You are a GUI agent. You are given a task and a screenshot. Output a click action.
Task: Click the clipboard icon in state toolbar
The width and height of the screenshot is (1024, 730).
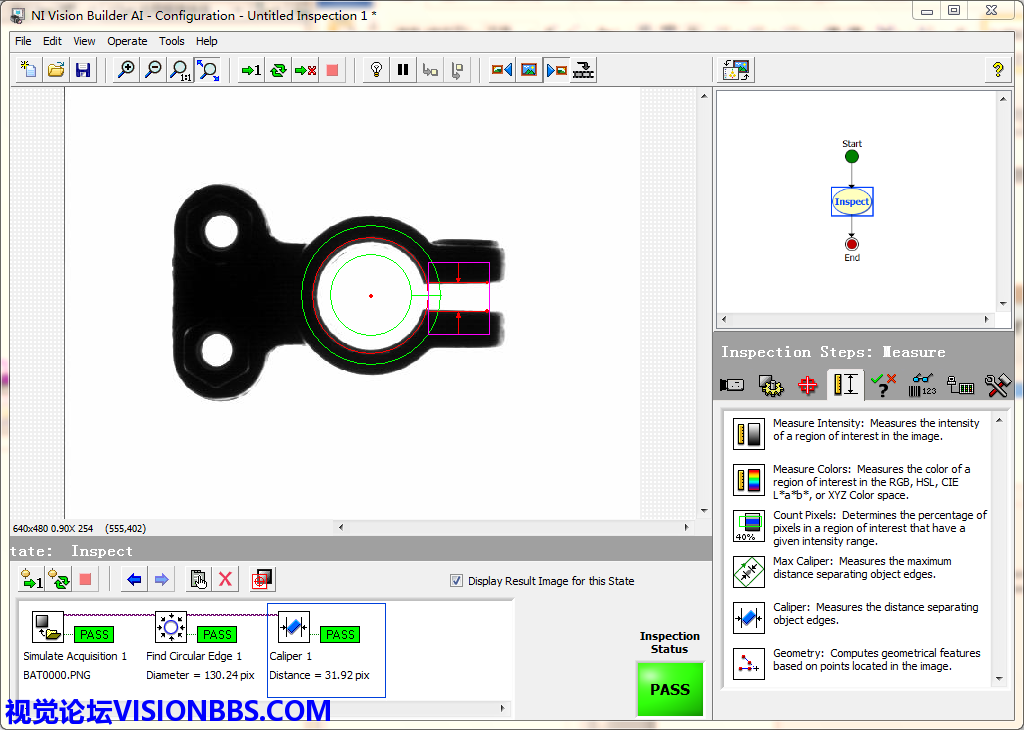click(x=198, y=579)
